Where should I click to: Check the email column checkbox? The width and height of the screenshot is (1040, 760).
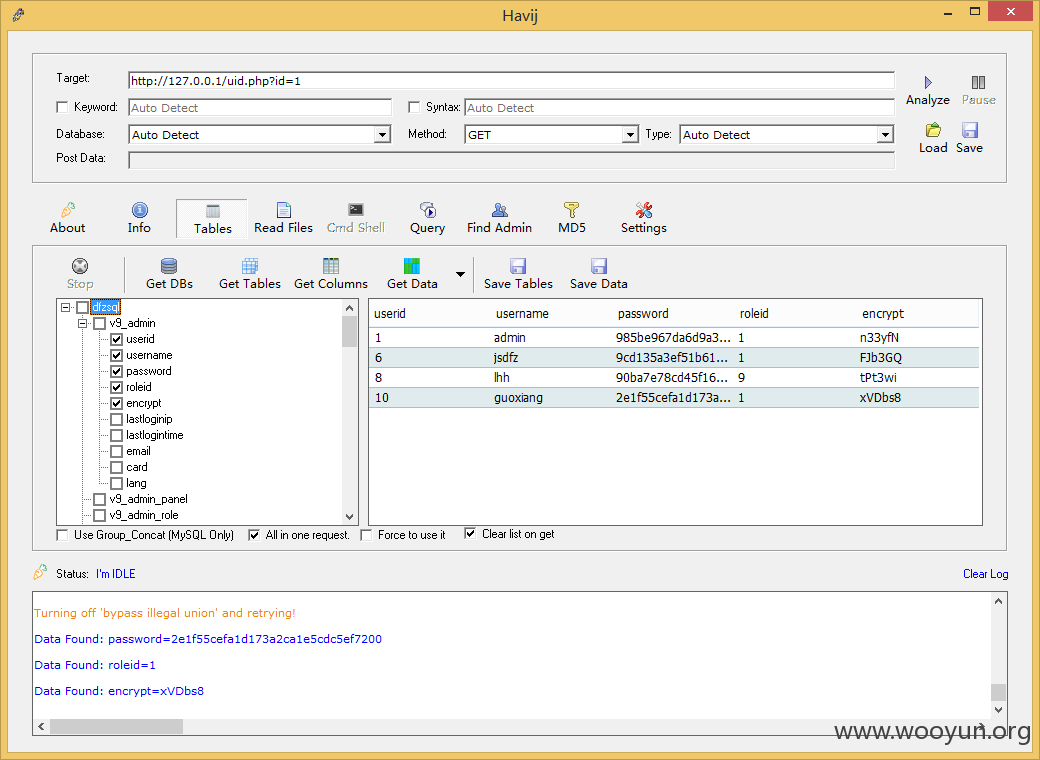116,451
